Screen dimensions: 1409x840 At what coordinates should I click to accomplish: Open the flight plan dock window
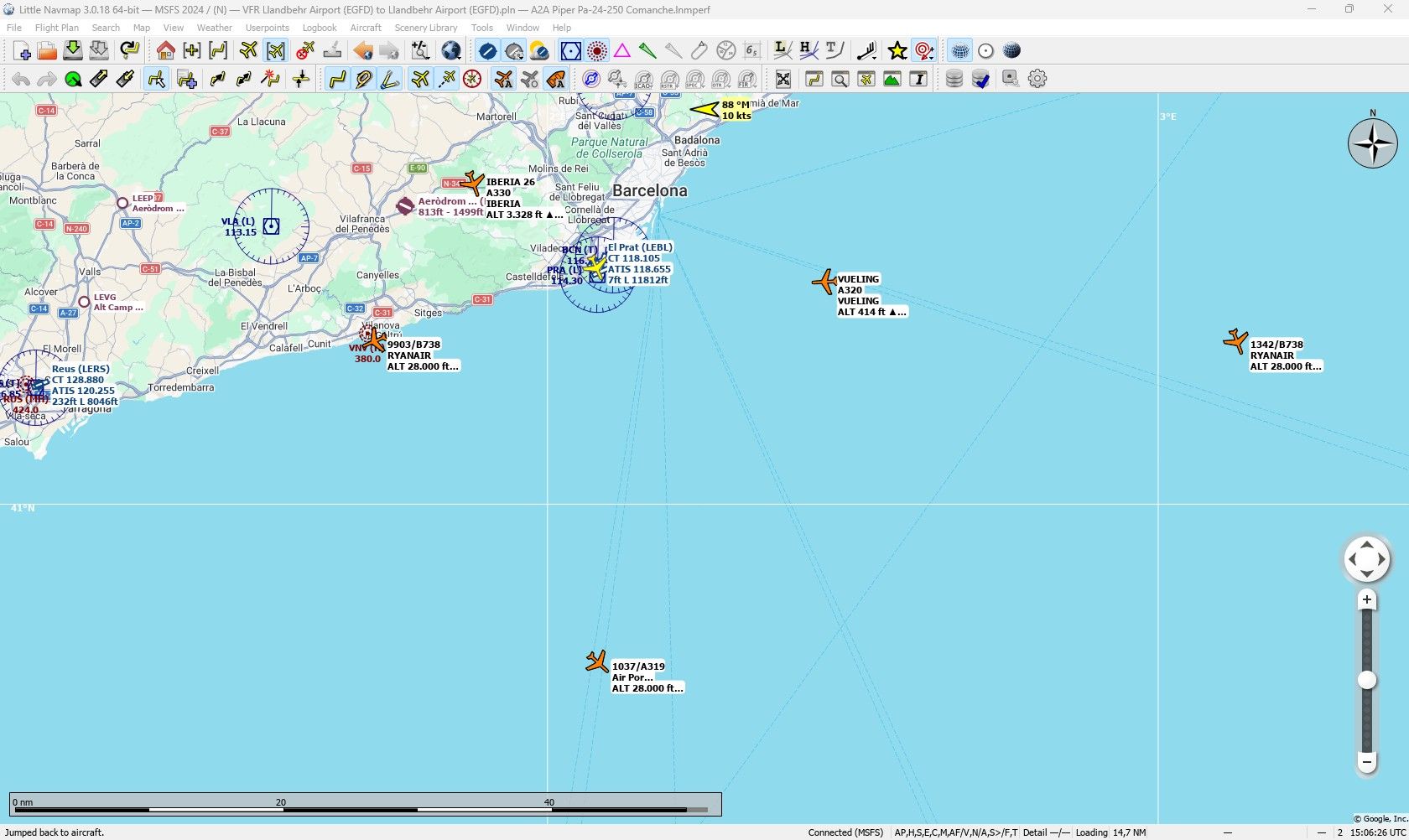(814, 80)
